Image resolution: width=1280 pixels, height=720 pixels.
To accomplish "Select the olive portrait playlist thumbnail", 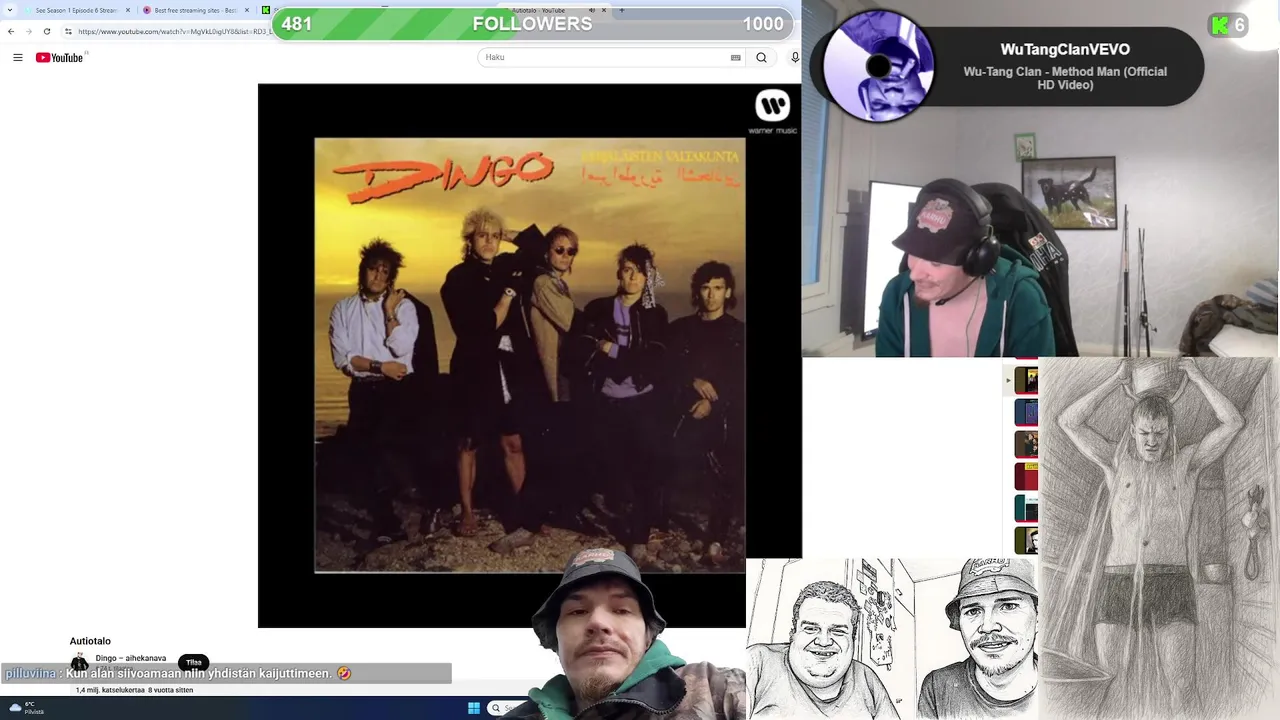I will coord(1026,540).
